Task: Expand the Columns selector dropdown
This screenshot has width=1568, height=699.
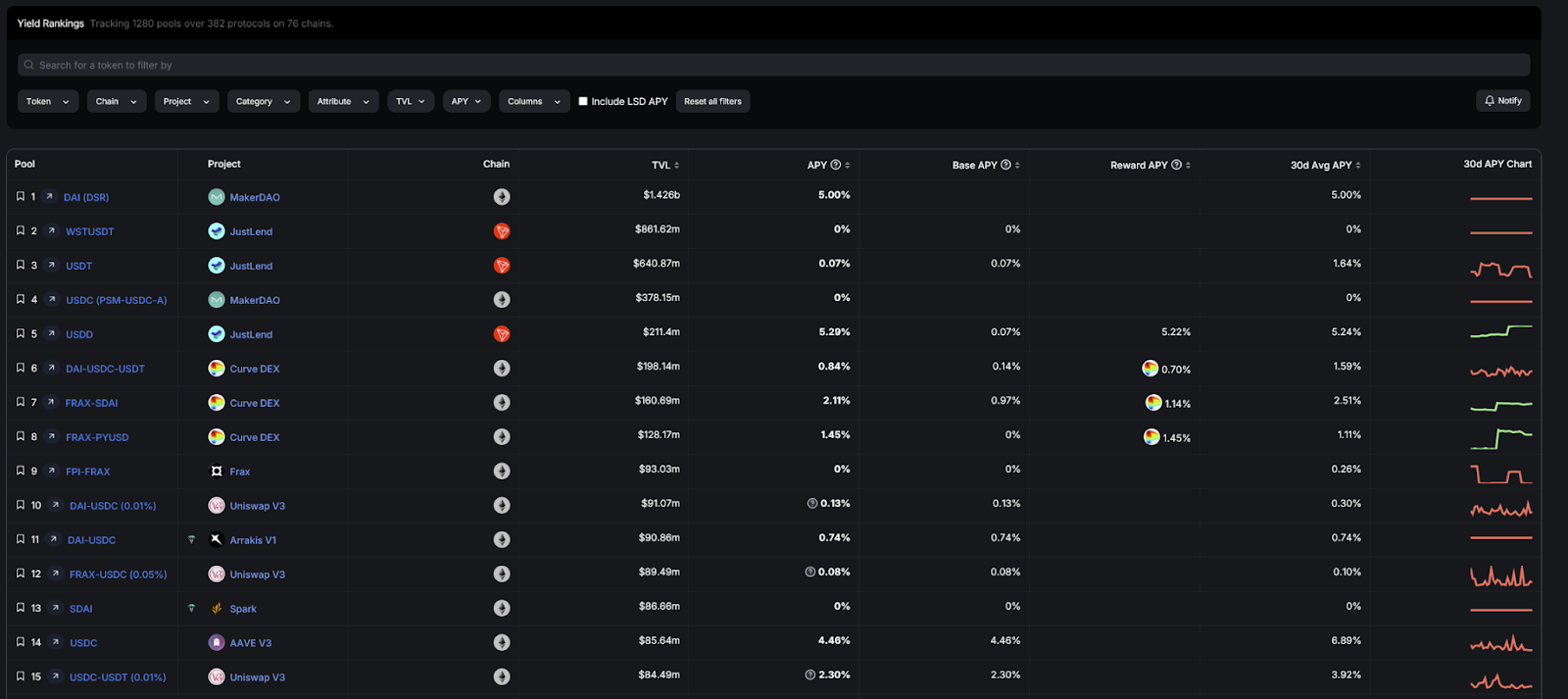Action: pos(534,101)
